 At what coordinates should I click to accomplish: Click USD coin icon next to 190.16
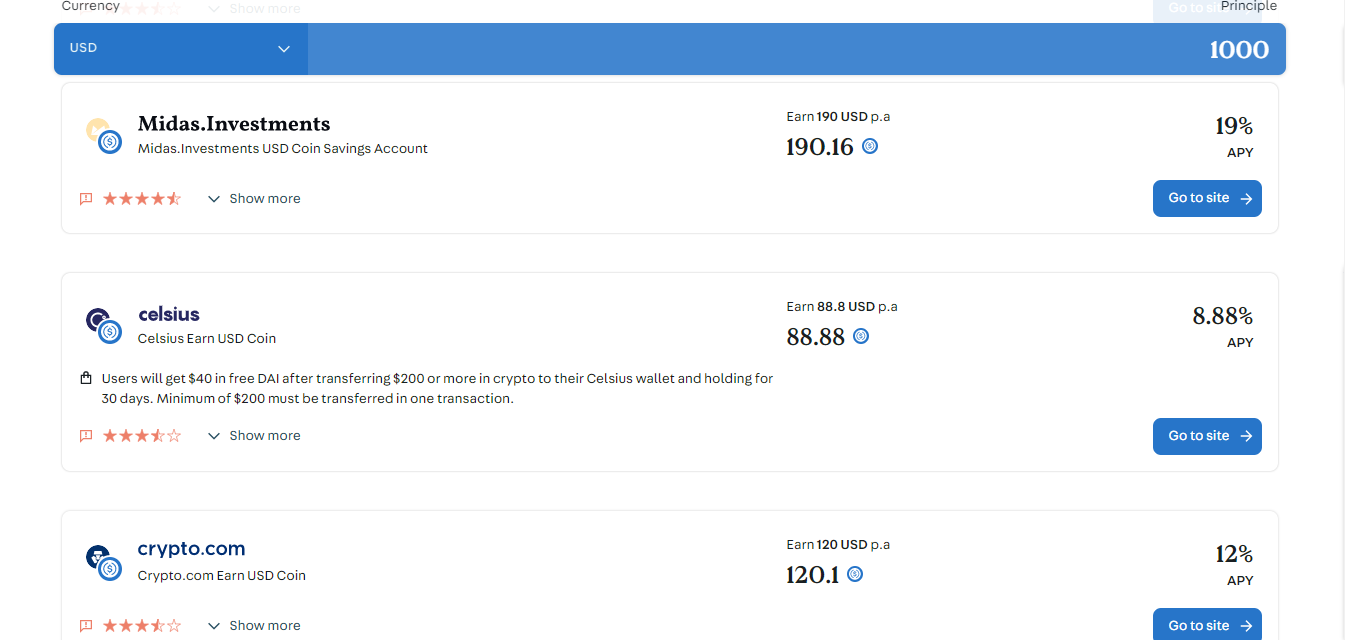coord(870,146)
